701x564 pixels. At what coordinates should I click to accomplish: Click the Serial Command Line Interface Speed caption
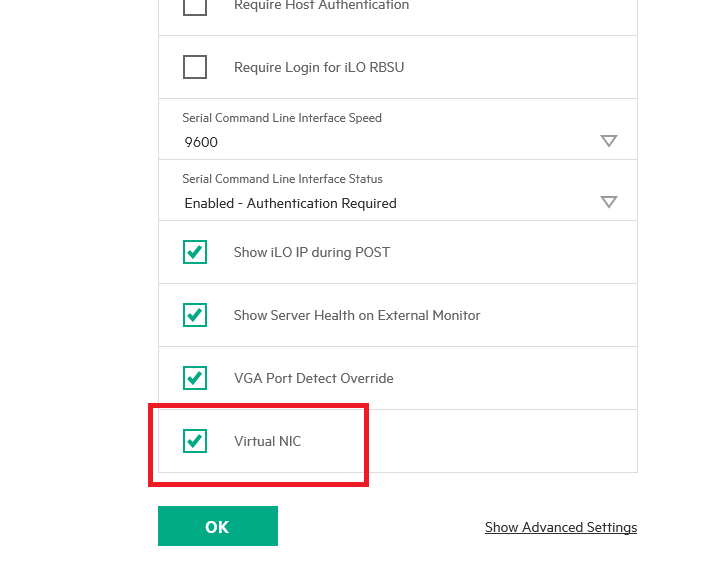282,118
